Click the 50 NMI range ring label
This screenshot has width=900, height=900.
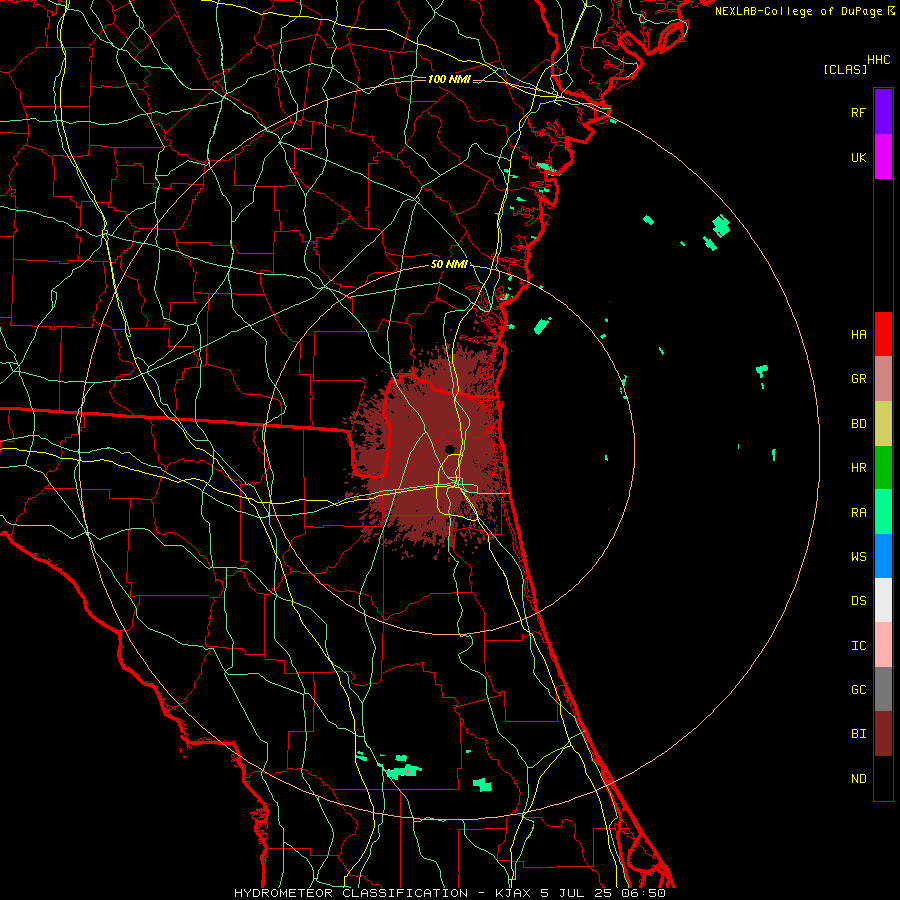pos(449,264)
